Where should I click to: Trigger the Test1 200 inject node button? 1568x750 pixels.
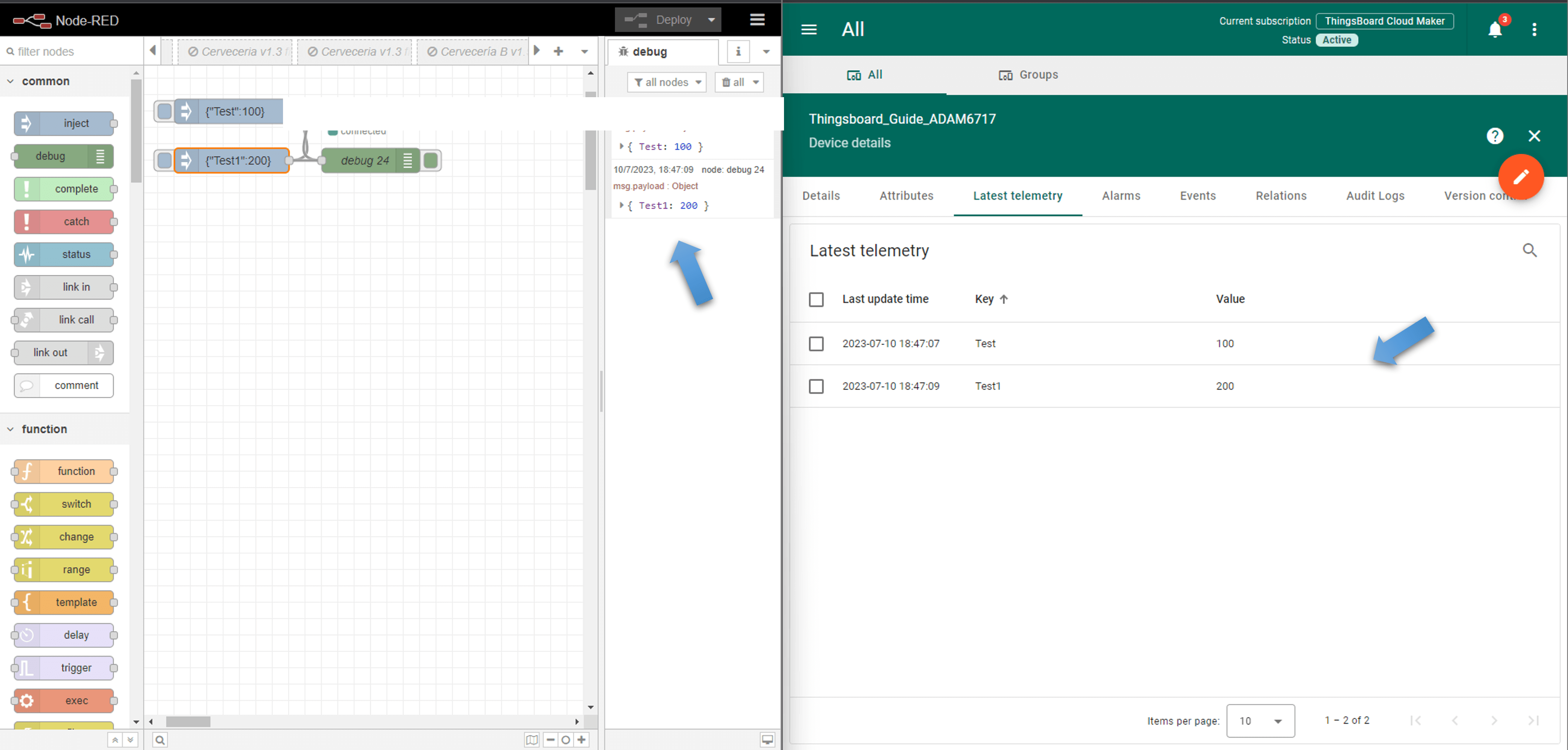(164, 161)
